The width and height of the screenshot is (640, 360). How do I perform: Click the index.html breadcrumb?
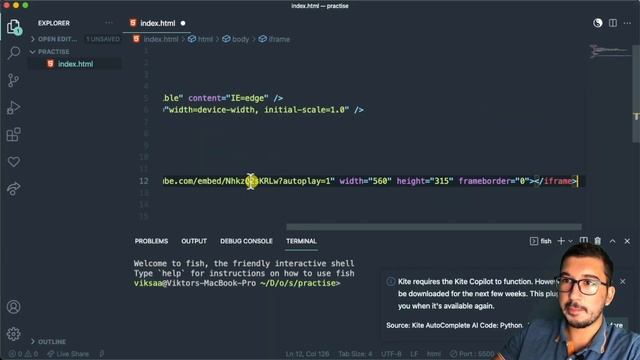[156, 39]
